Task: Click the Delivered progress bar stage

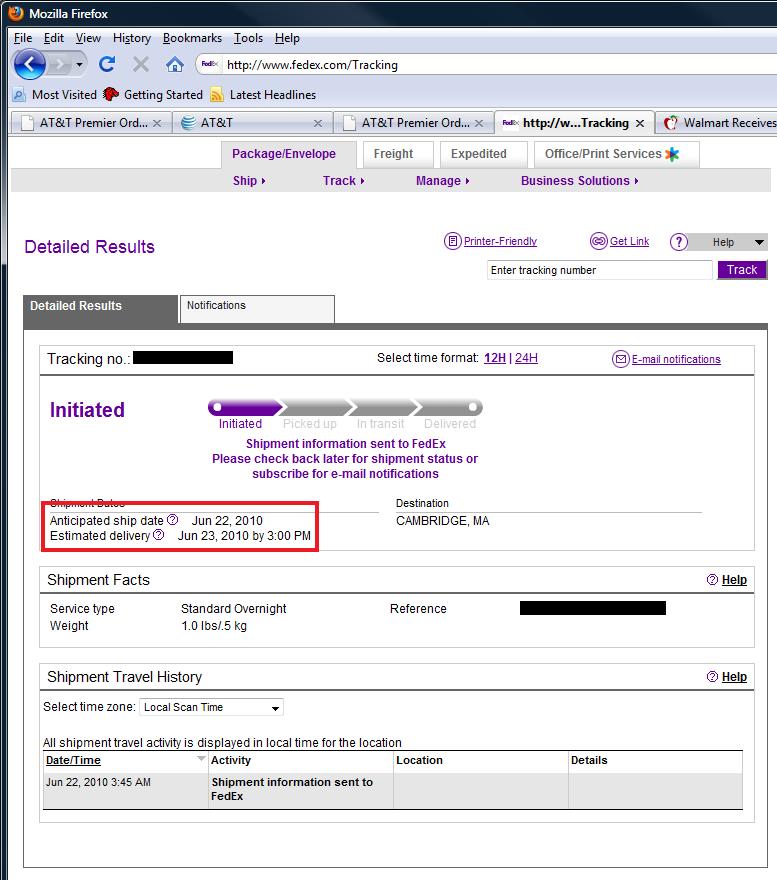Action: (450, 407)
